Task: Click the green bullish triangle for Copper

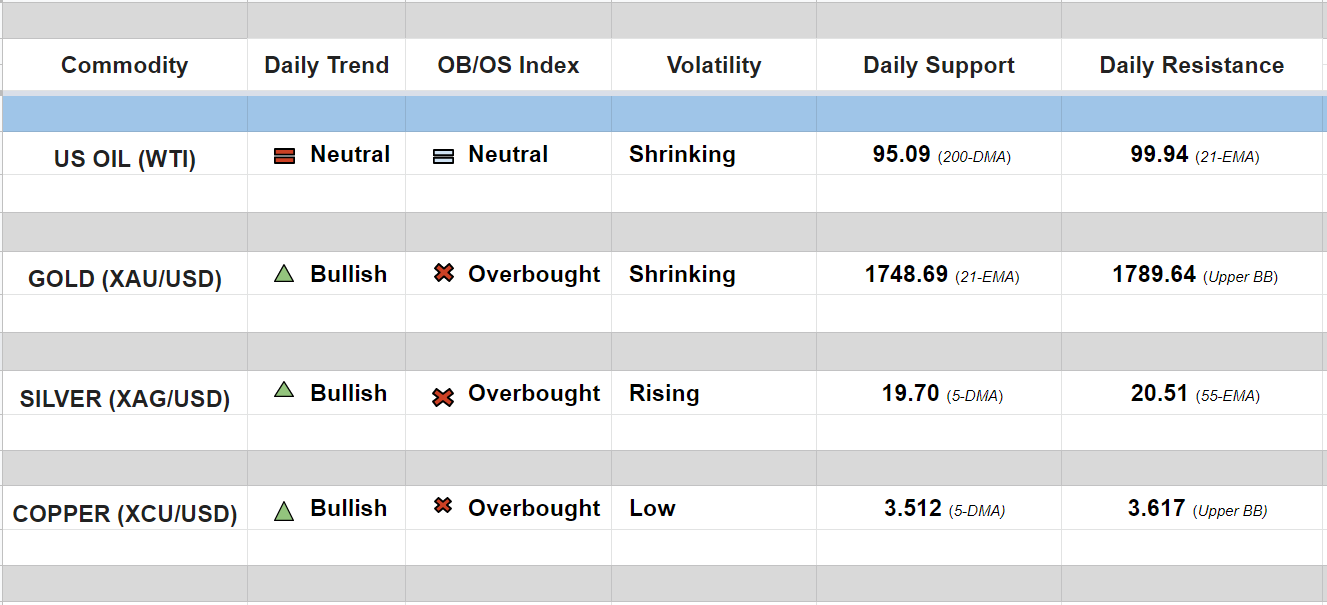Action: 284,511
